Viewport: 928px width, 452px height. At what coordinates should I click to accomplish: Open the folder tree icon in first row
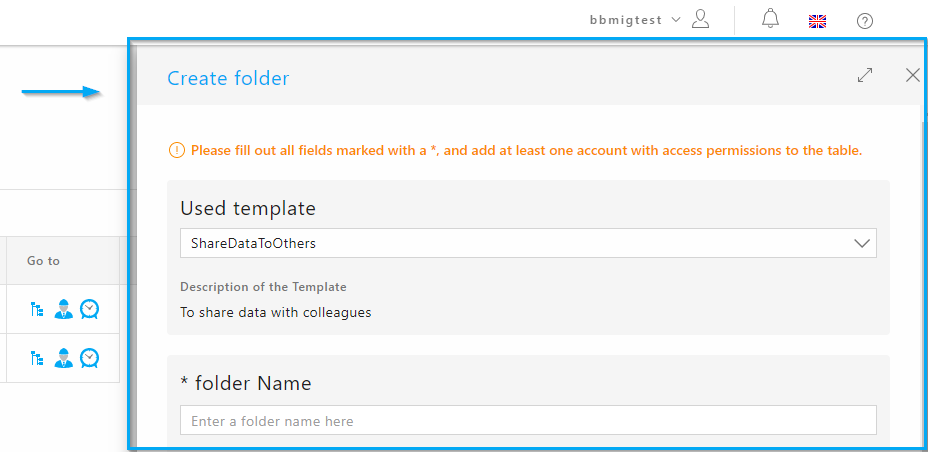point(38,309)
